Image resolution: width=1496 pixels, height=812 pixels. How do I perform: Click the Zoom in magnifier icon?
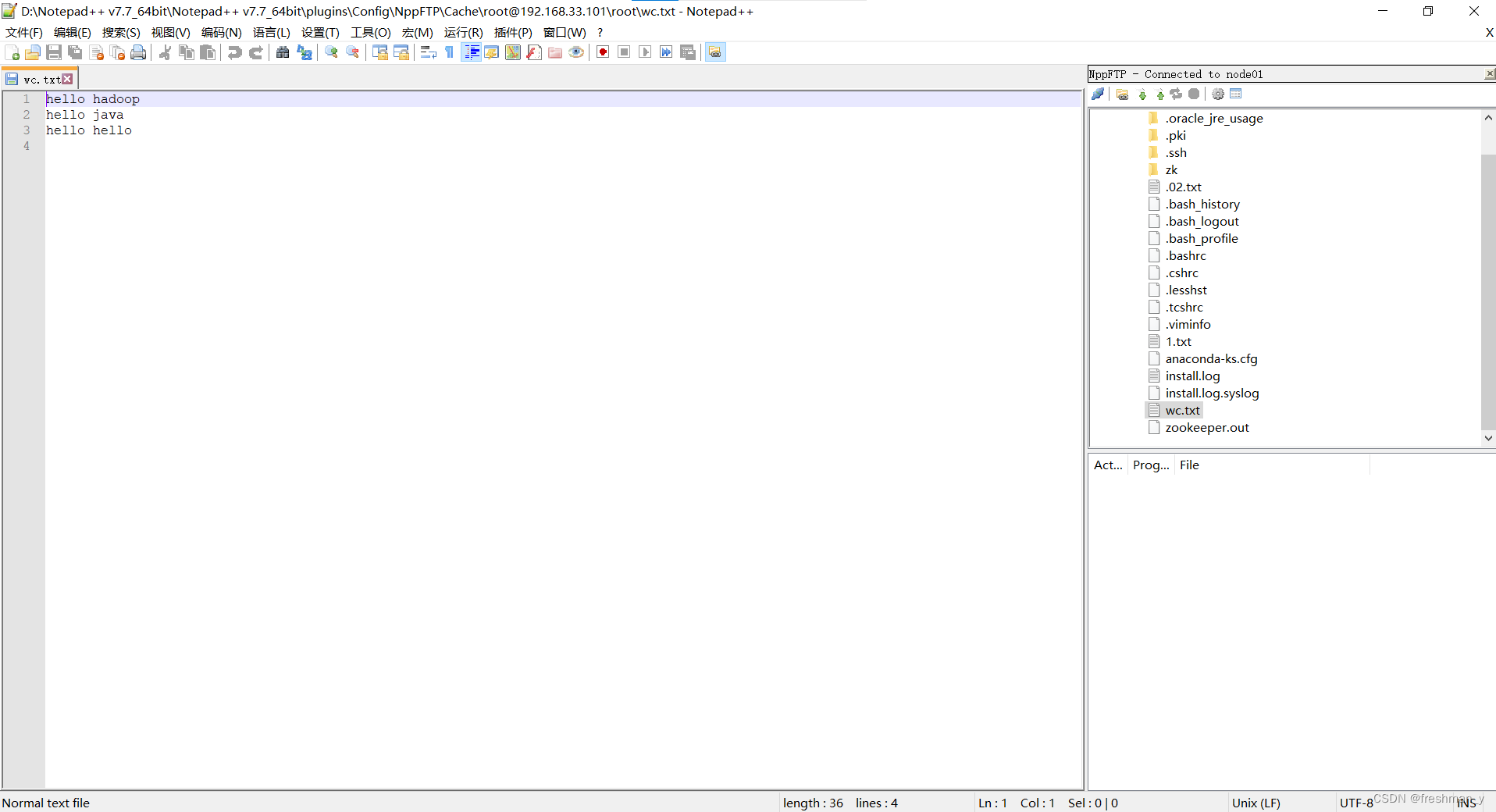tap(331, 52)
